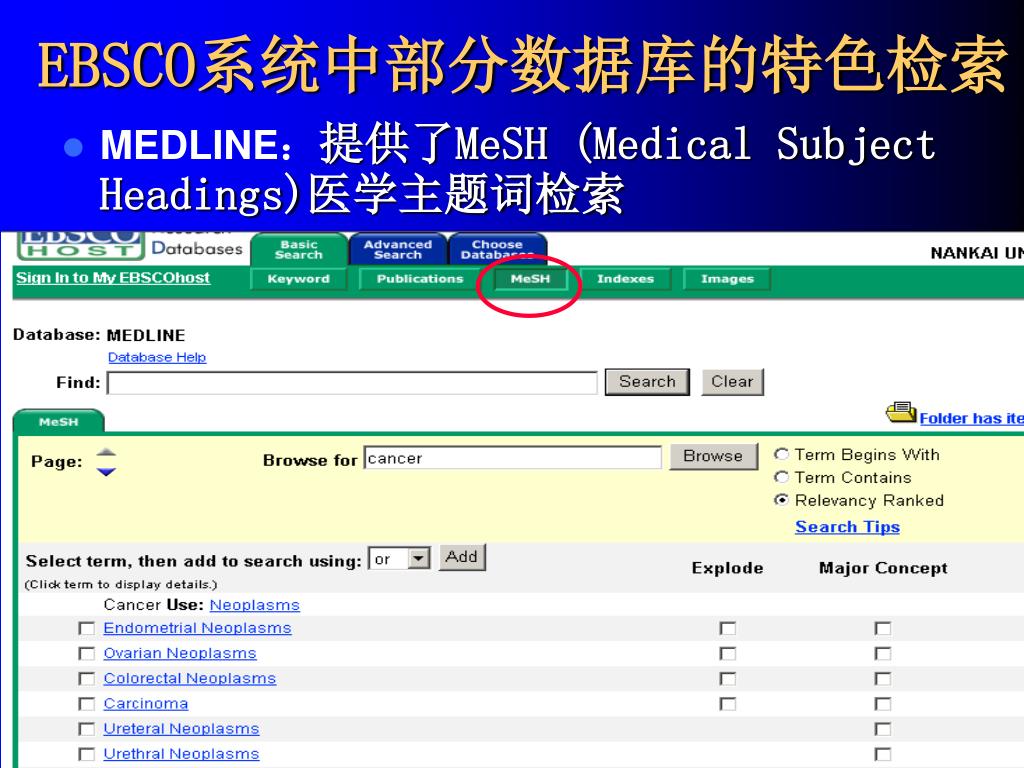Image resolution: width=1024 pixels, height=768 pixels.
Task: Go to previous page with up arrow
Action: coord(106,452)
